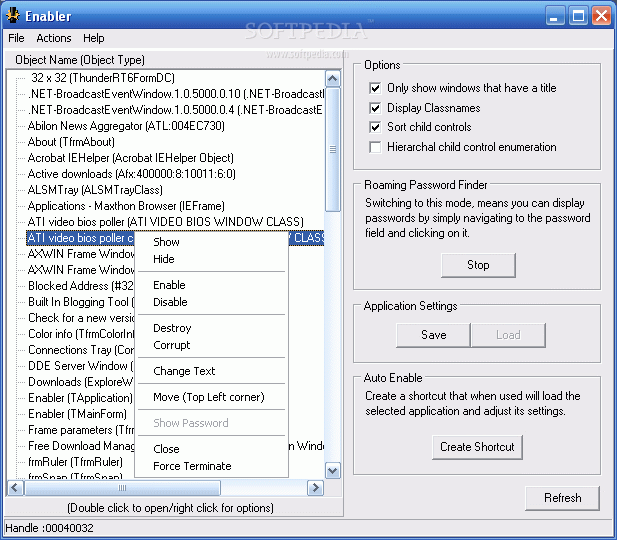Select unhighlighted ATI video bios poller entry
Image resolution: width=617 pixels, height=540 pixels.
(166, 222)
